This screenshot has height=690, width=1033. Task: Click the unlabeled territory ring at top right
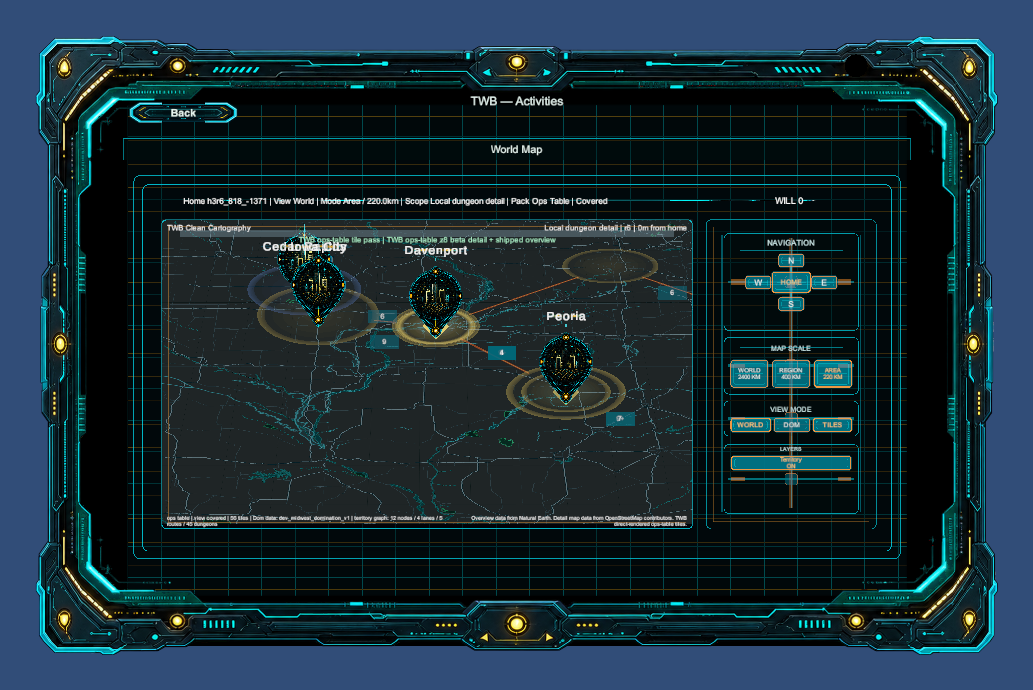click(x=609, y=266)
